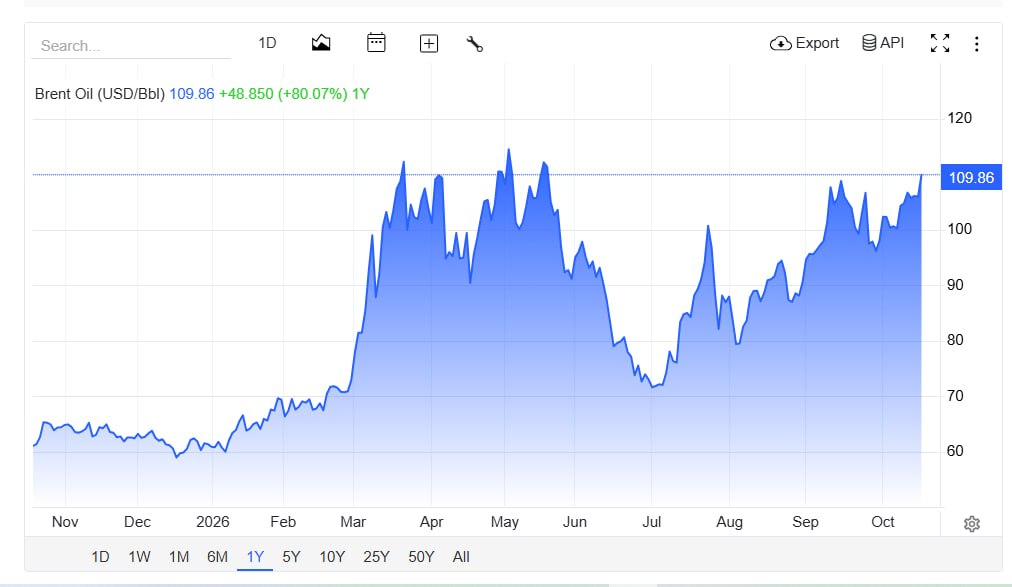This screenshot has height=587, width=1012.
Task: Click the plus icon to add comparison
Action: pos(429,43)
